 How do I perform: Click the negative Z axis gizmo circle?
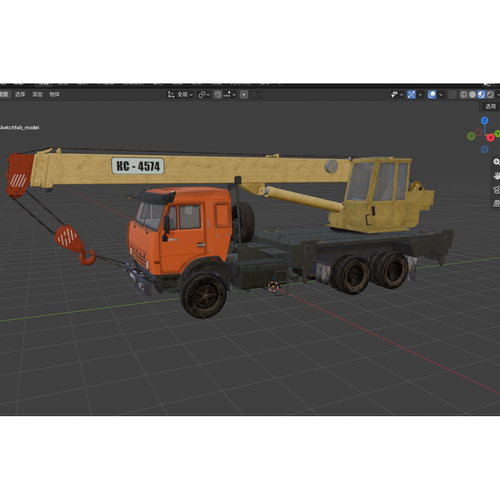[x=485, y=149]
